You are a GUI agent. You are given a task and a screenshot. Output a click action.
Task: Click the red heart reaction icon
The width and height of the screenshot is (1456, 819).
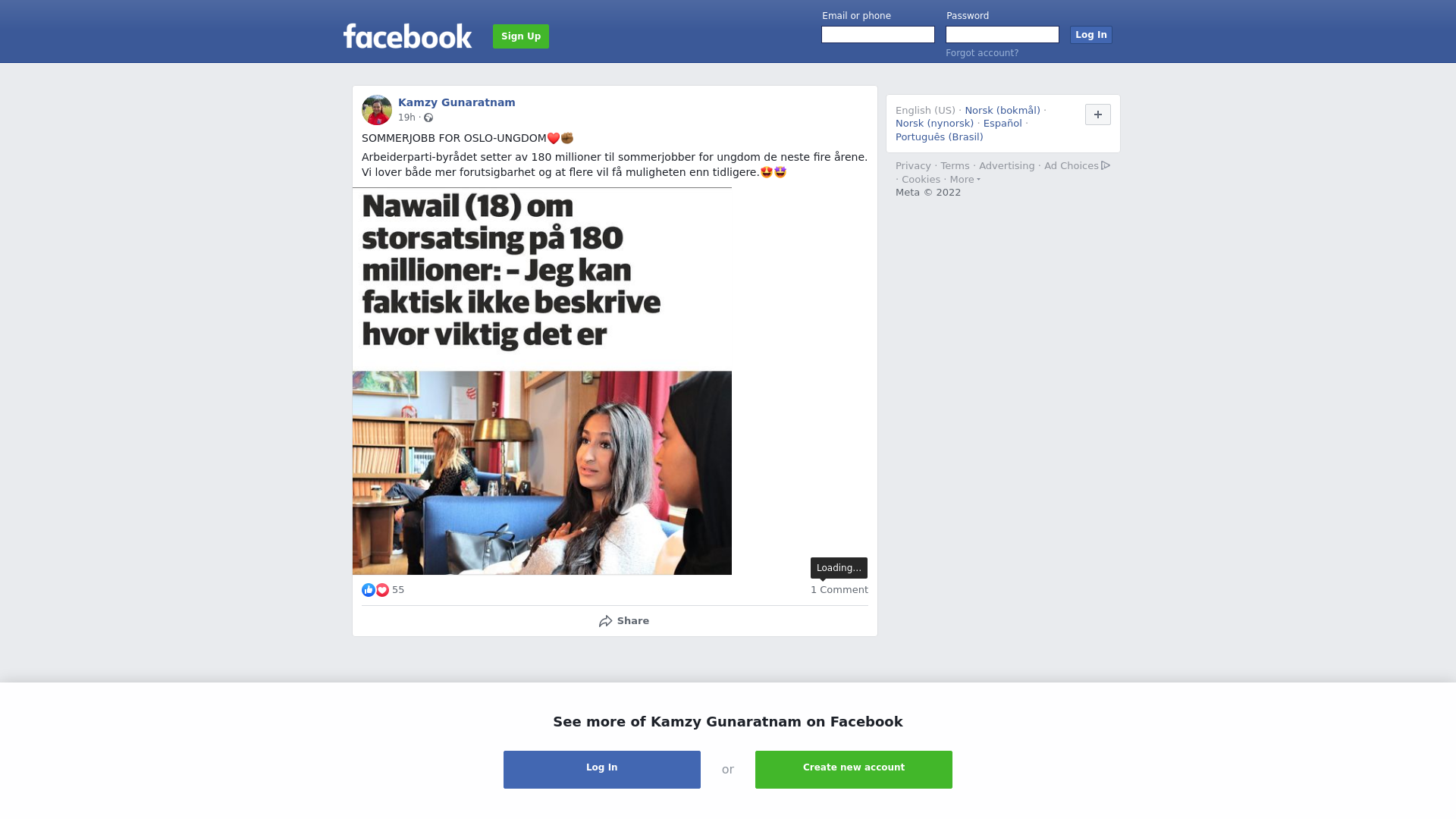coord(382,590)
